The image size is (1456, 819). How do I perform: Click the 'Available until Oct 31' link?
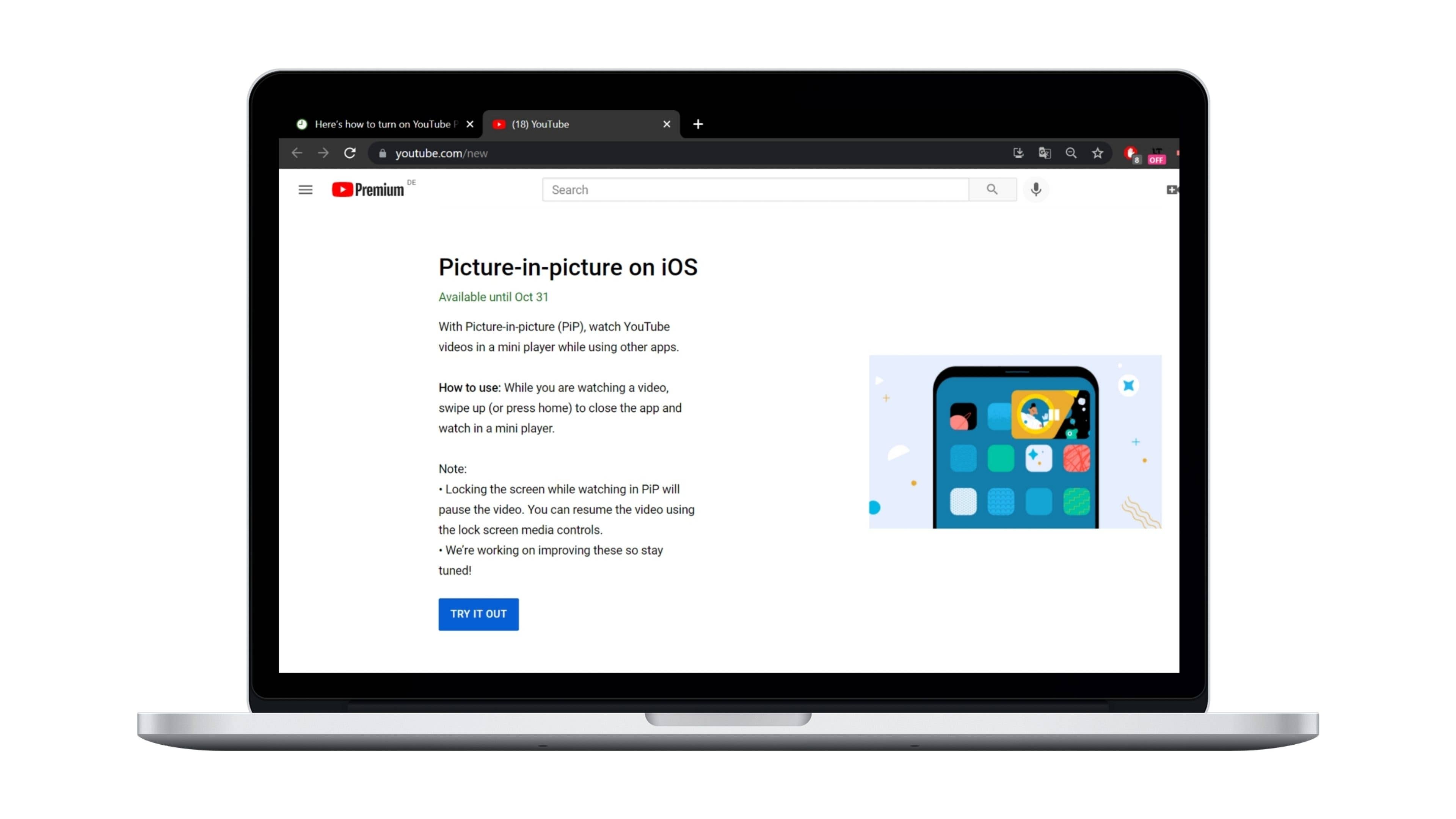pyautogui.click(x=493, y=297)
